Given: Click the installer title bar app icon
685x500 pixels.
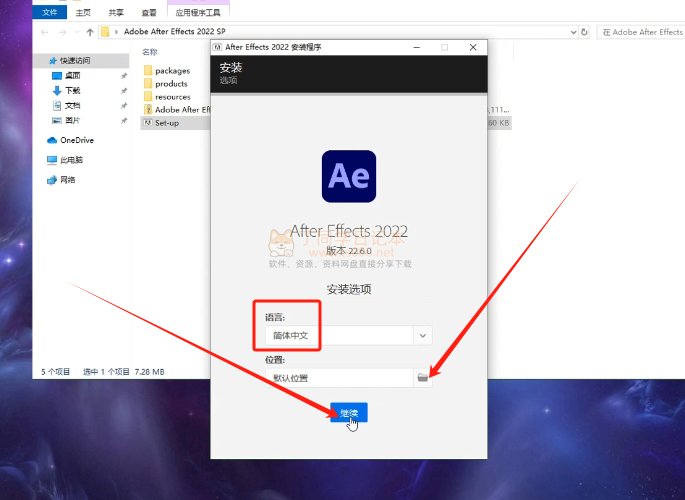Looking at the screenshot, I should 217,47.
